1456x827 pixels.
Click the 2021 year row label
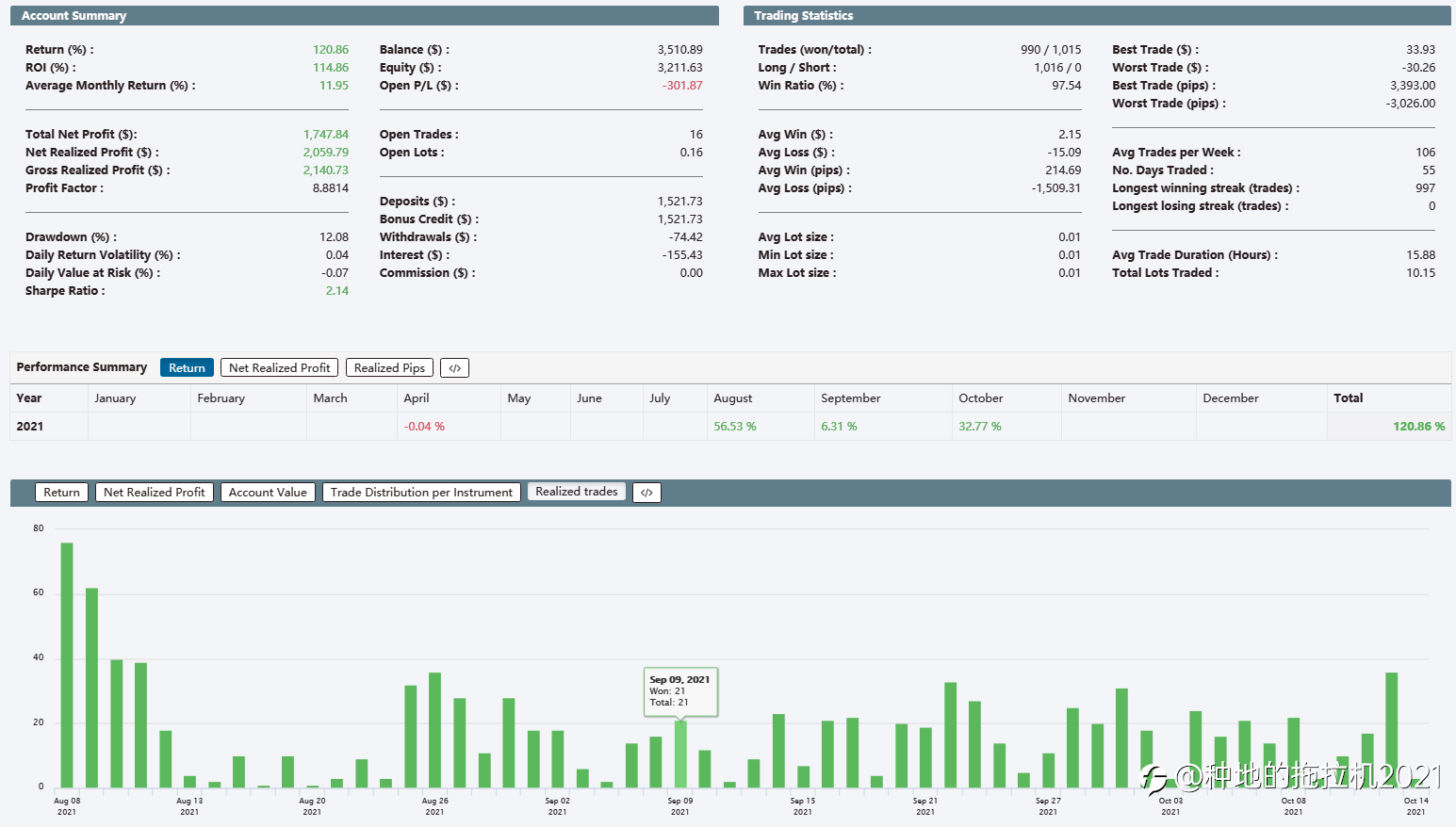point(30,427)
